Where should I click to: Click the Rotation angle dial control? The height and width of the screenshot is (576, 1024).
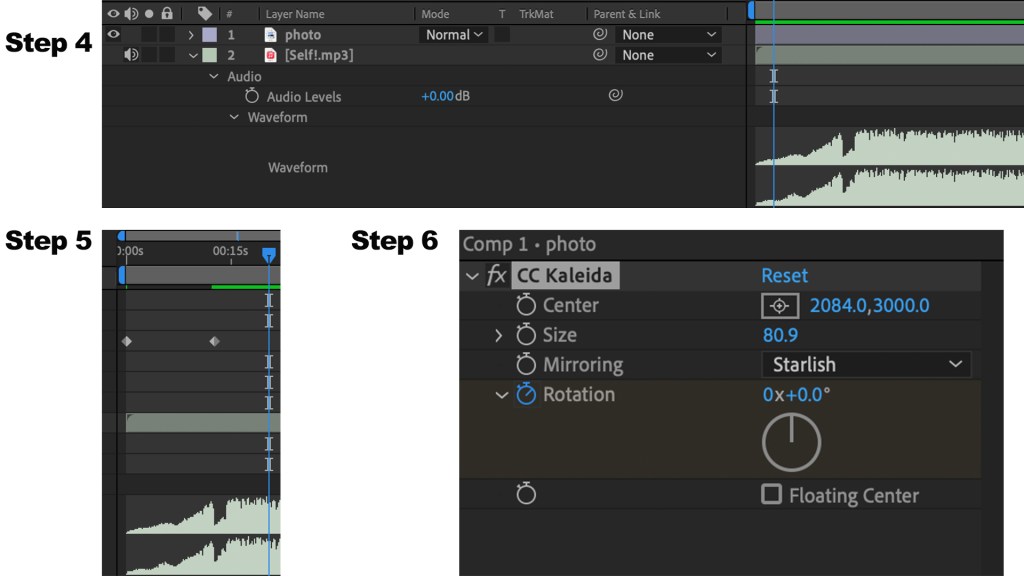tap(791, 443)
